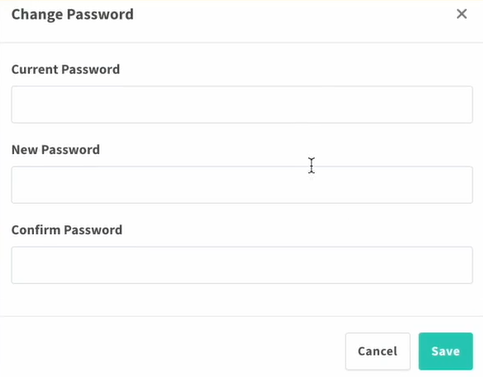Activate the last password entry box
The height and width of the screenshot is (377, 483).
[x=242, y=265]
